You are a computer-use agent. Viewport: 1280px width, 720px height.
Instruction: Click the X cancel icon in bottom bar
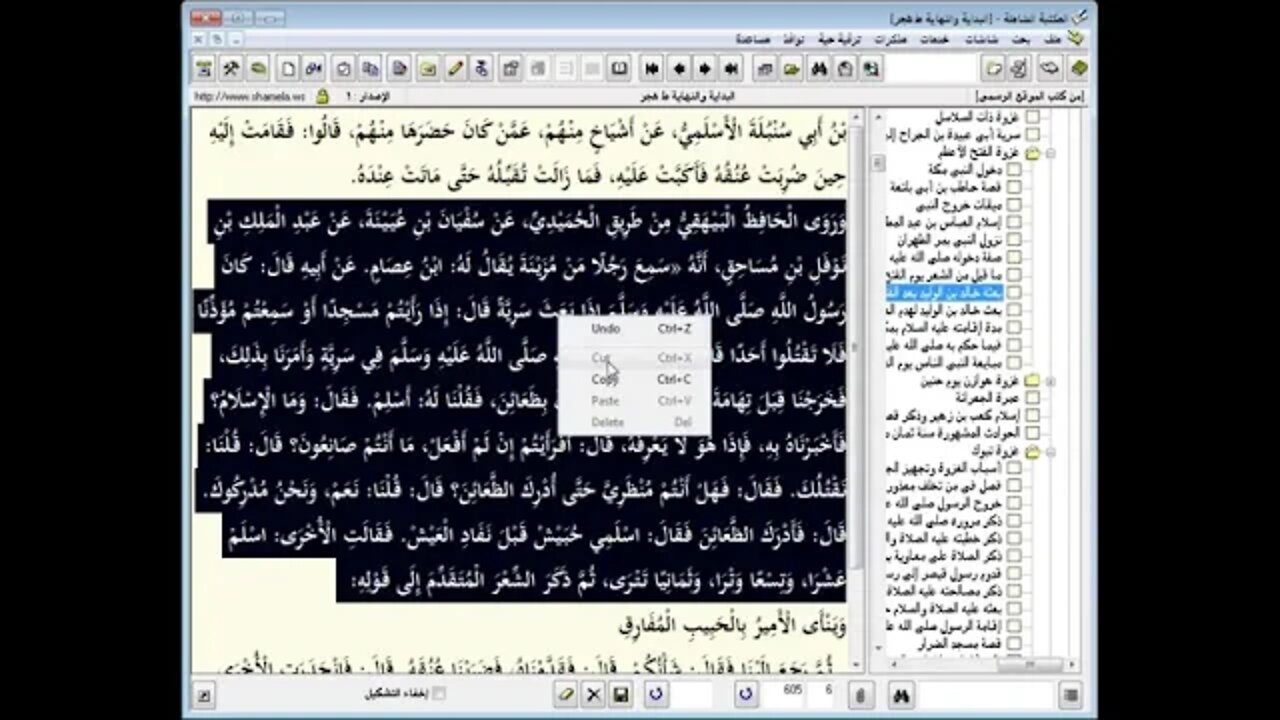point(593,694)
